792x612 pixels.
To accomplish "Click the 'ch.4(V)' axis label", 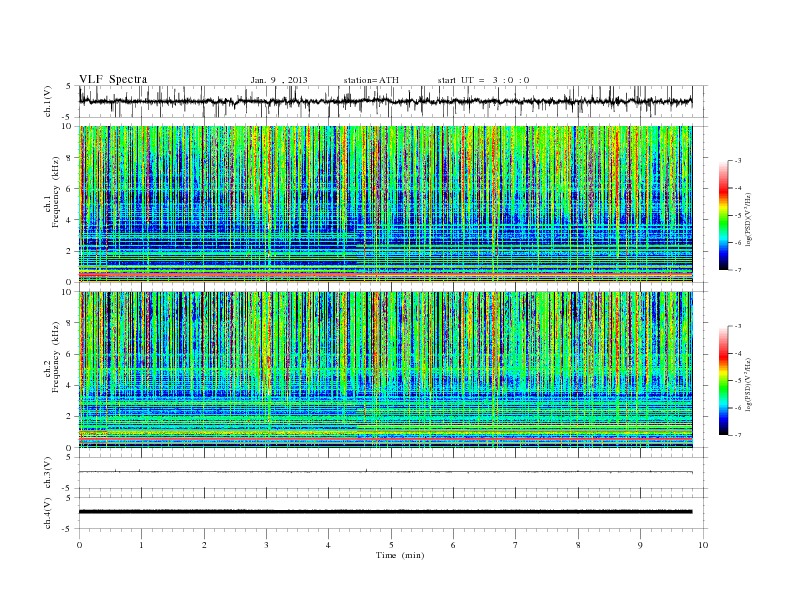I will point(47,513).
